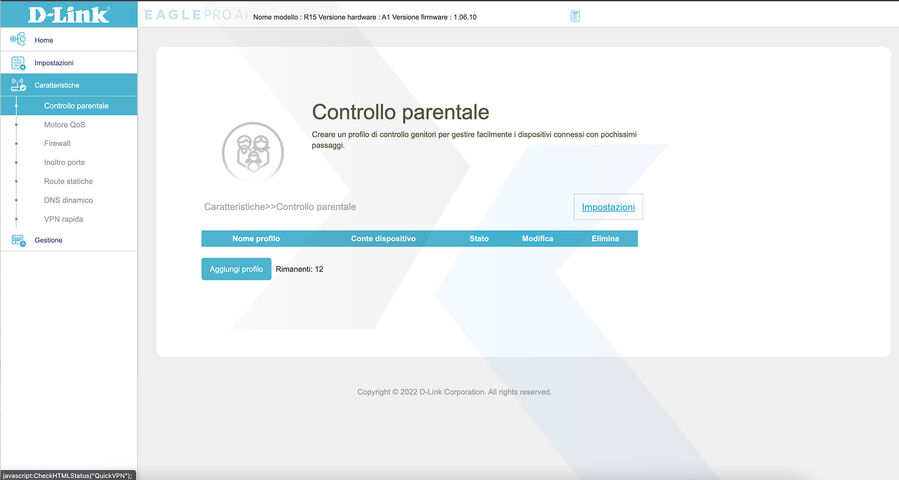Click the Gestione sidebar icon
Image resolution: width=899 pixels, height=480 pixels.
(x=17, y=240)
